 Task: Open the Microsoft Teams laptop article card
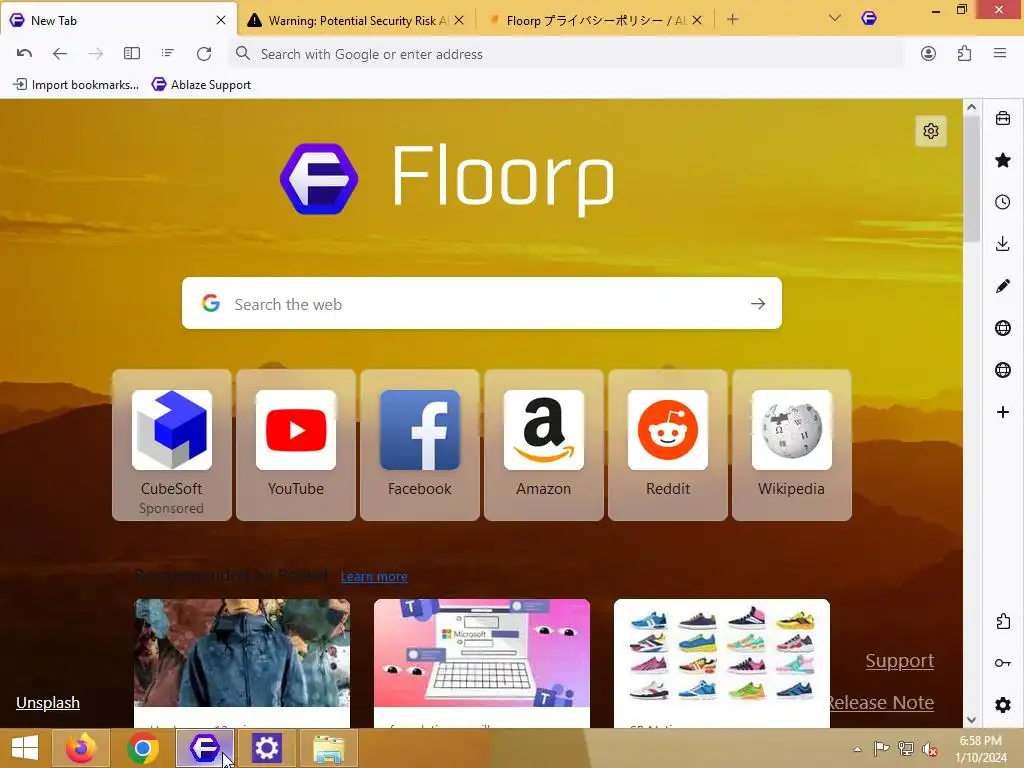[482, 663]
